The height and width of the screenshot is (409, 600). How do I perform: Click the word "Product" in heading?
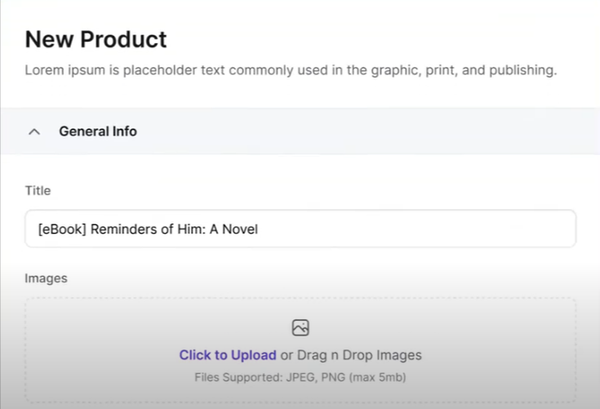(126, 40)
